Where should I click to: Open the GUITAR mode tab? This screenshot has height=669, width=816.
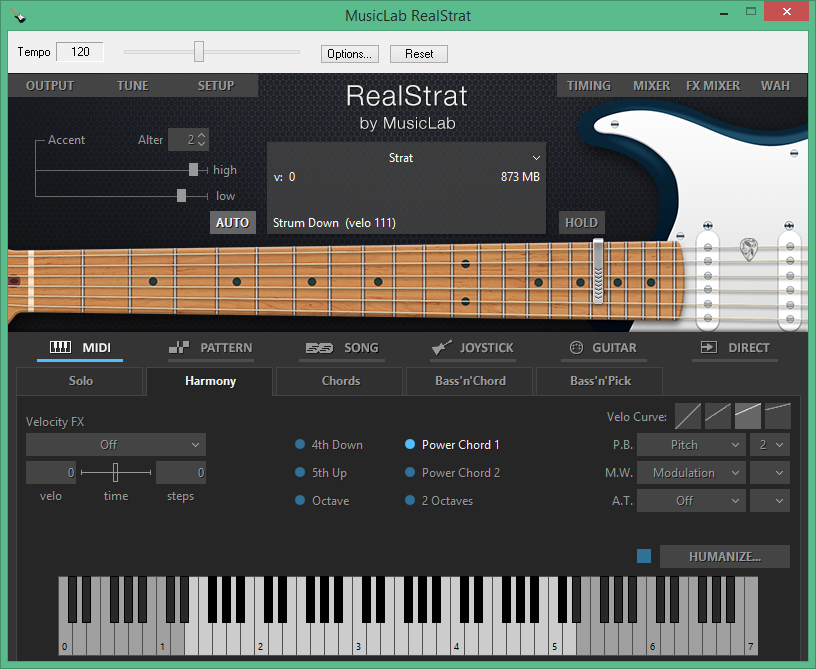604,348
